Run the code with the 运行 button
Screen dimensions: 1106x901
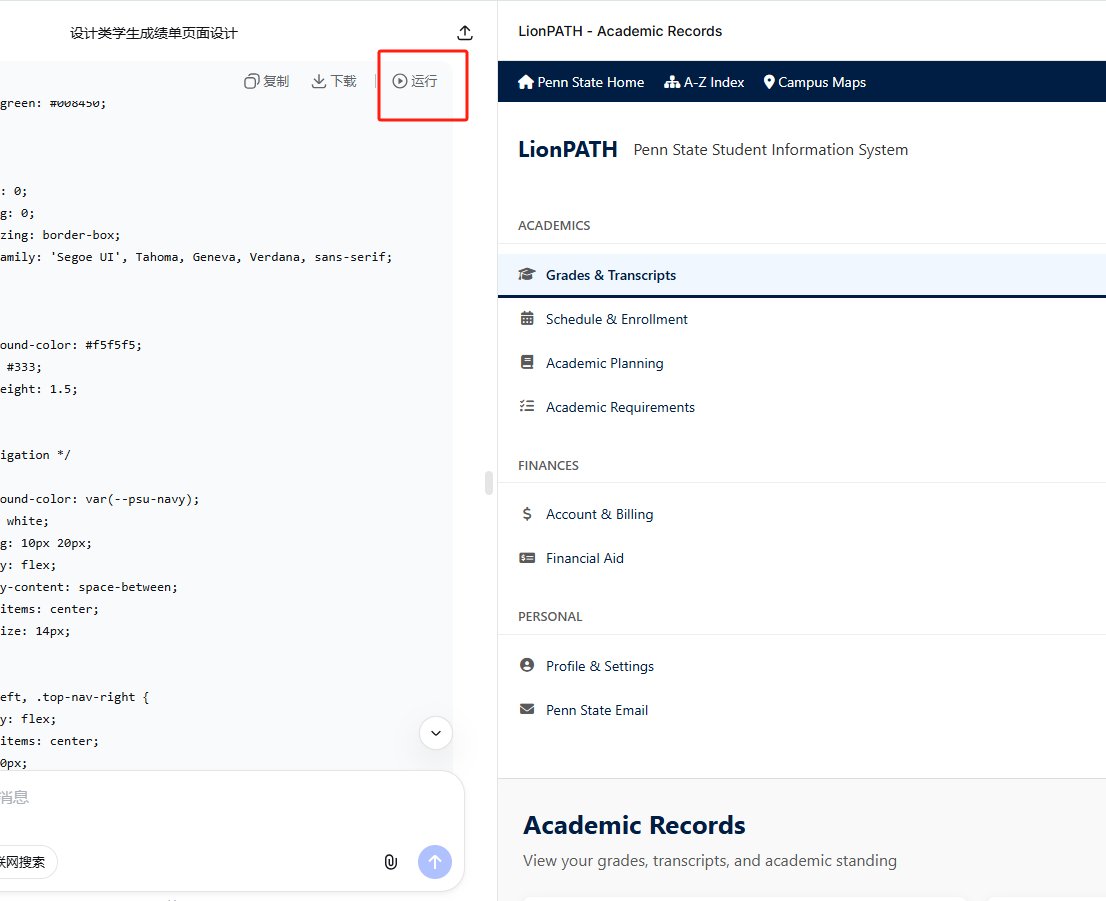(415, 81)
